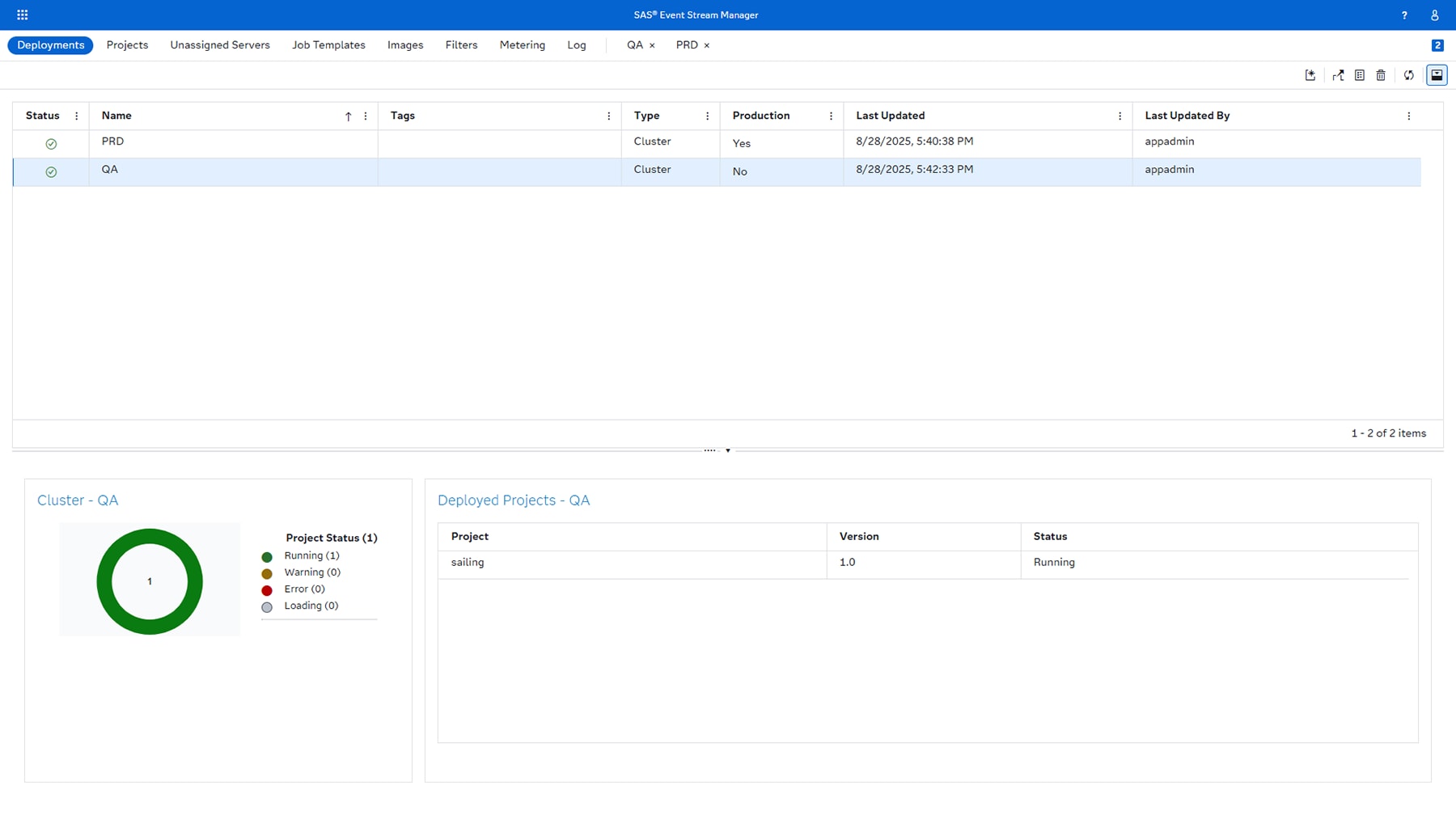This screenshot has width=1456, height=819.
Task: Open the deployment log list icon
Action: pyautogui.click(x=1360, y=75)
